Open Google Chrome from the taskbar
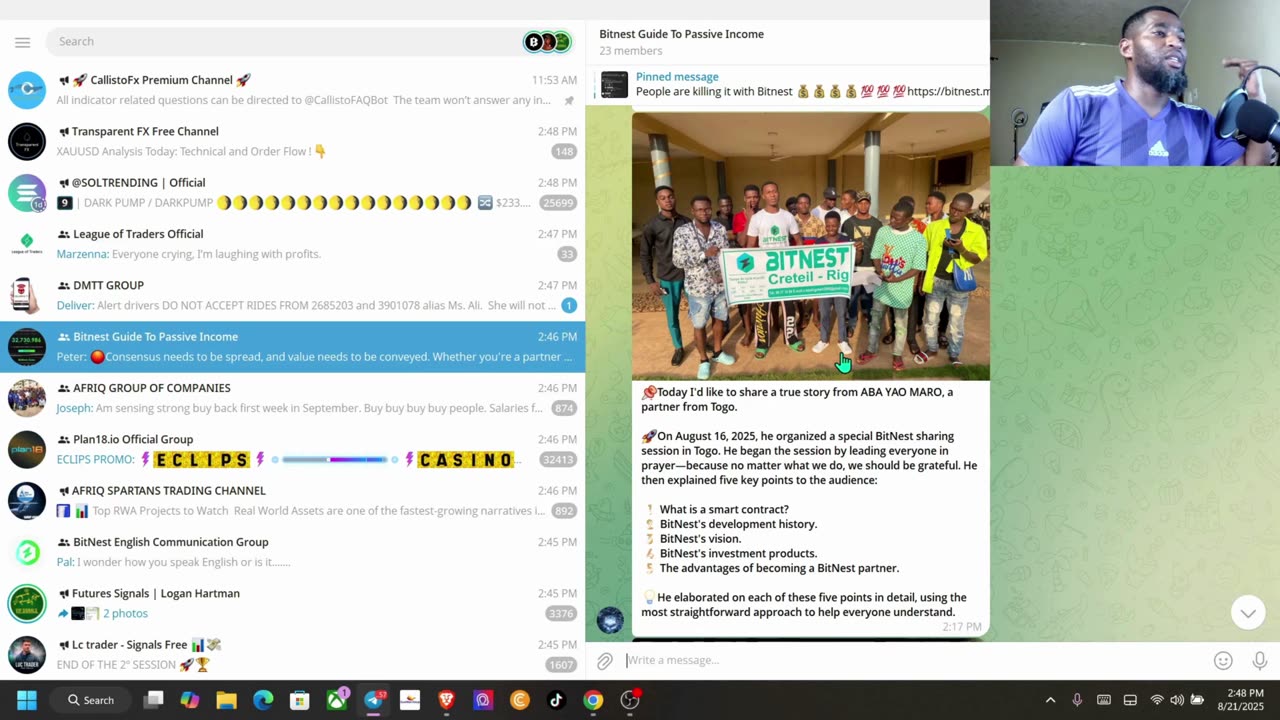Viewport: 1280px width, 720px height. tap(593, 700)
